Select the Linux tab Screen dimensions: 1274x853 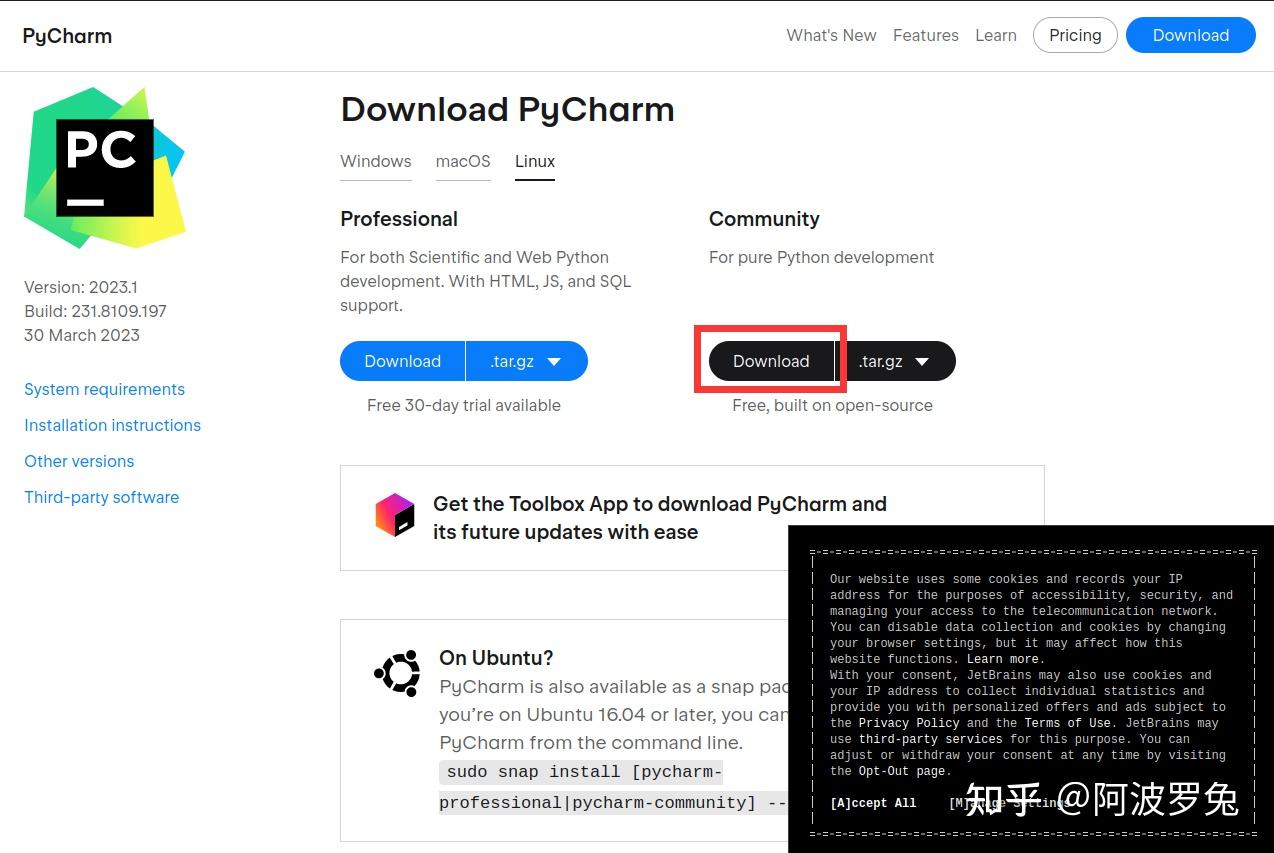534,161
